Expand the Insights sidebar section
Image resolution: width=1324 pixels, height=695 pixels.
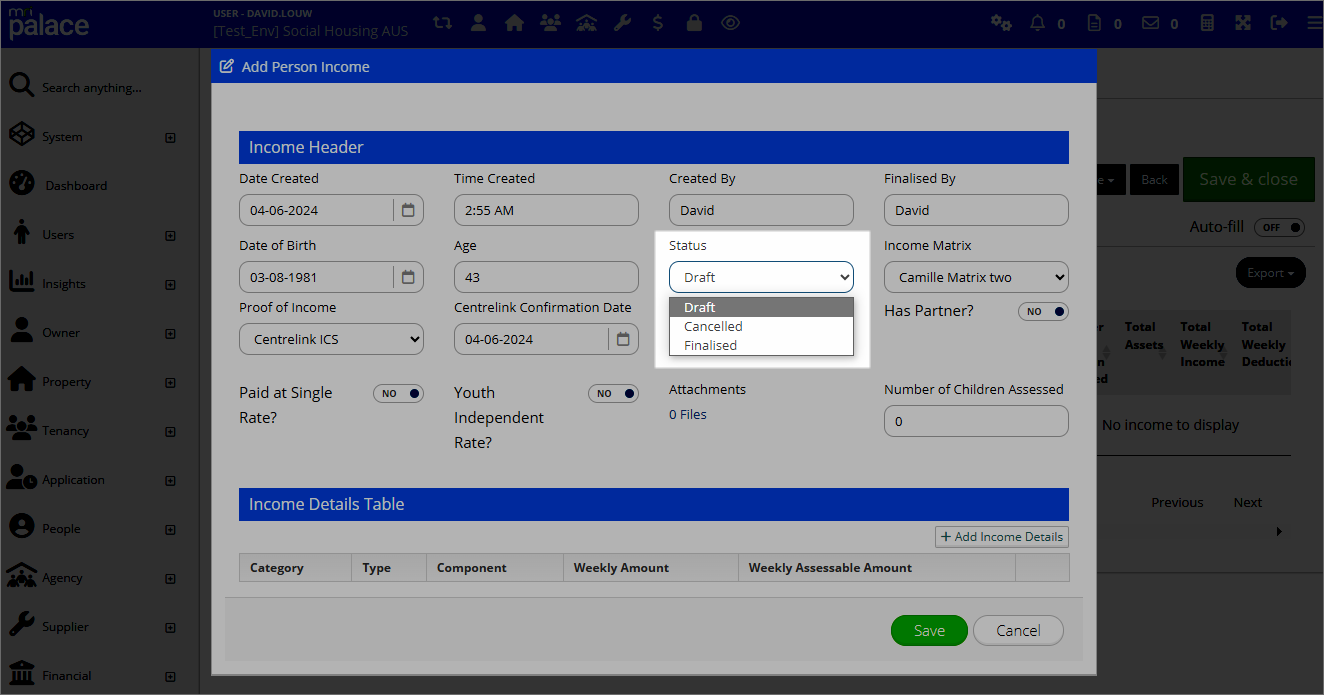click(x=170, y=284)
